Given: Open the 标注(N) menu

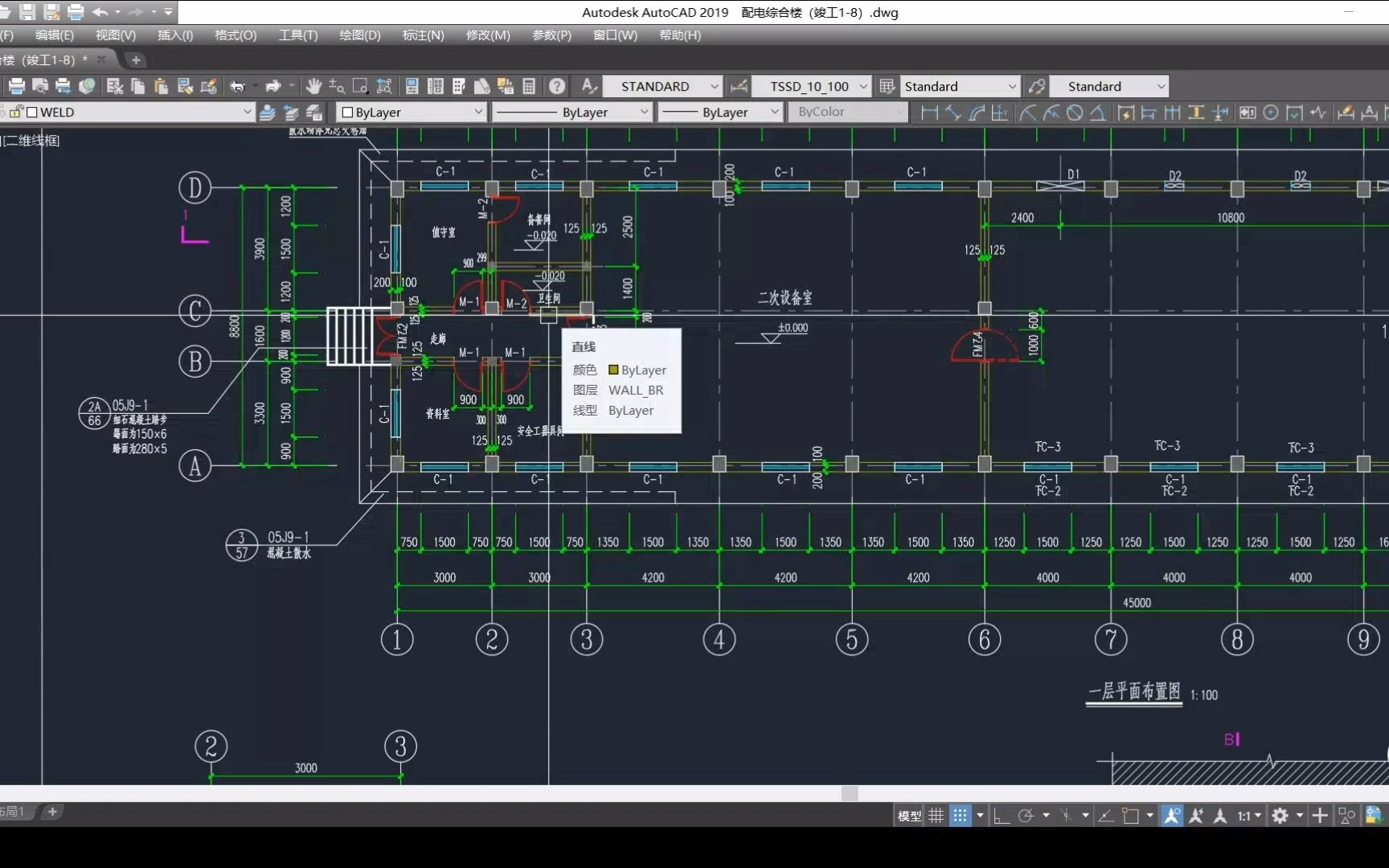Looking at the screenshot, I should coord(423,35).
